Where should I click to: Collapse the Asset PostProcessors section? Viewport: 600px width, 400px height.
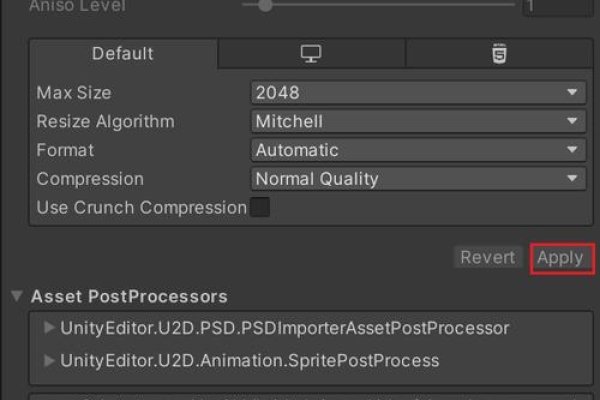coord(17,297)
